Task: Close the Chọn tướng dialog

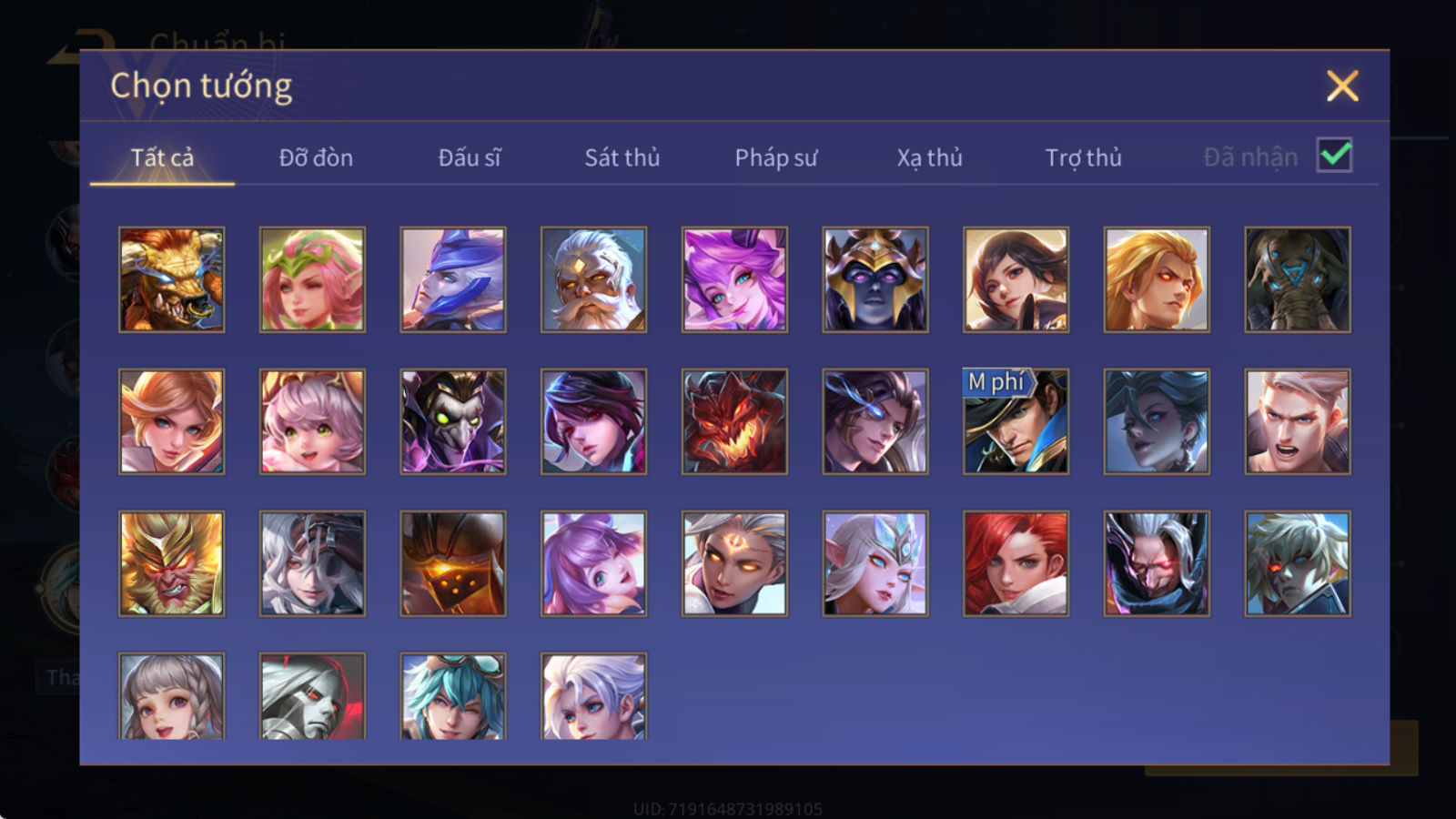Action: pyautogui.click(x=1342, y=86)
